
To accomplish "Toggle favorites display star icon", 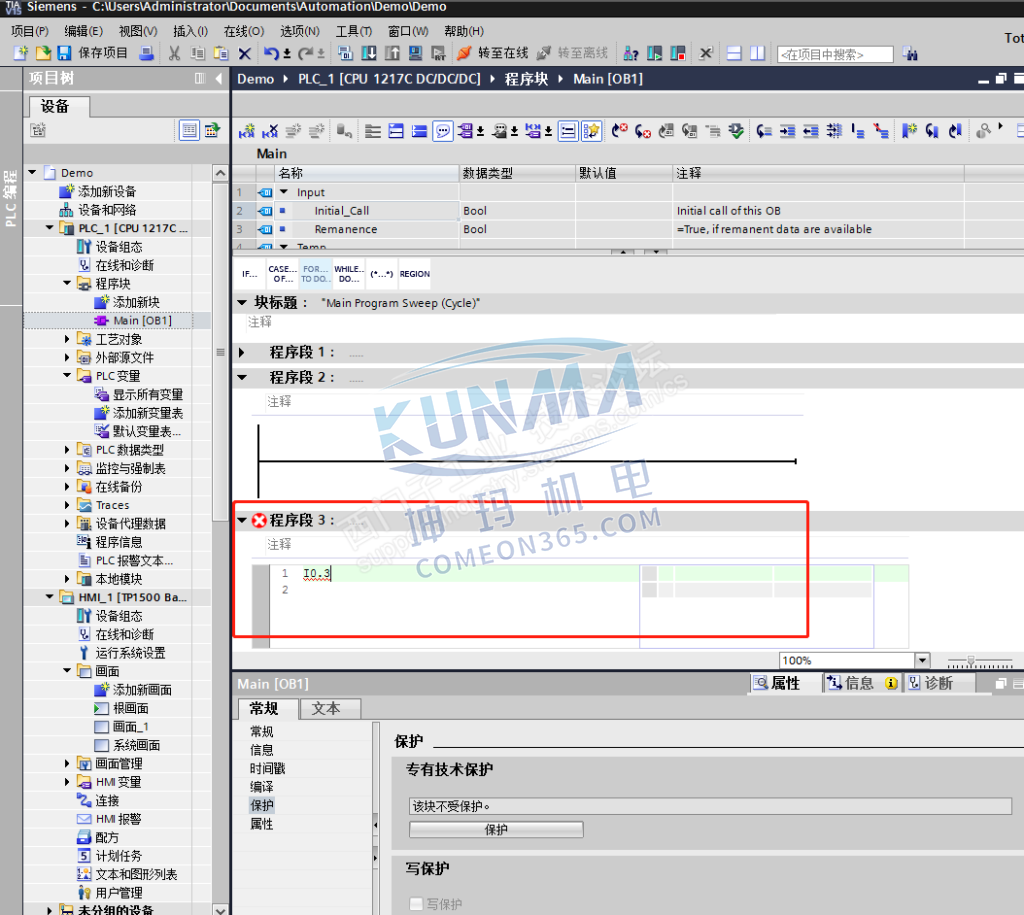I will (592, 131).
